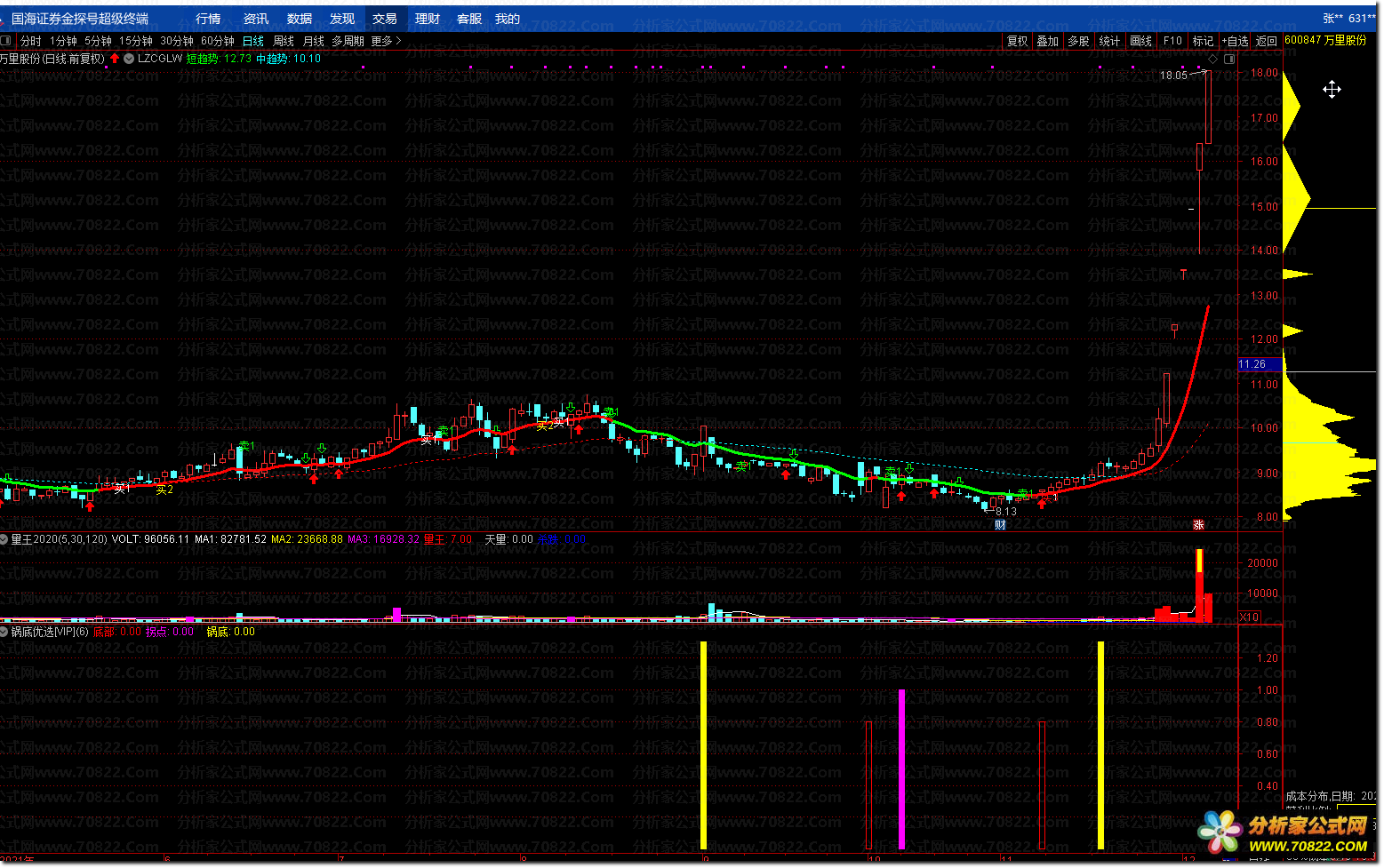Expand 锅底优选 indicator dropdown

tap(4, 632)
